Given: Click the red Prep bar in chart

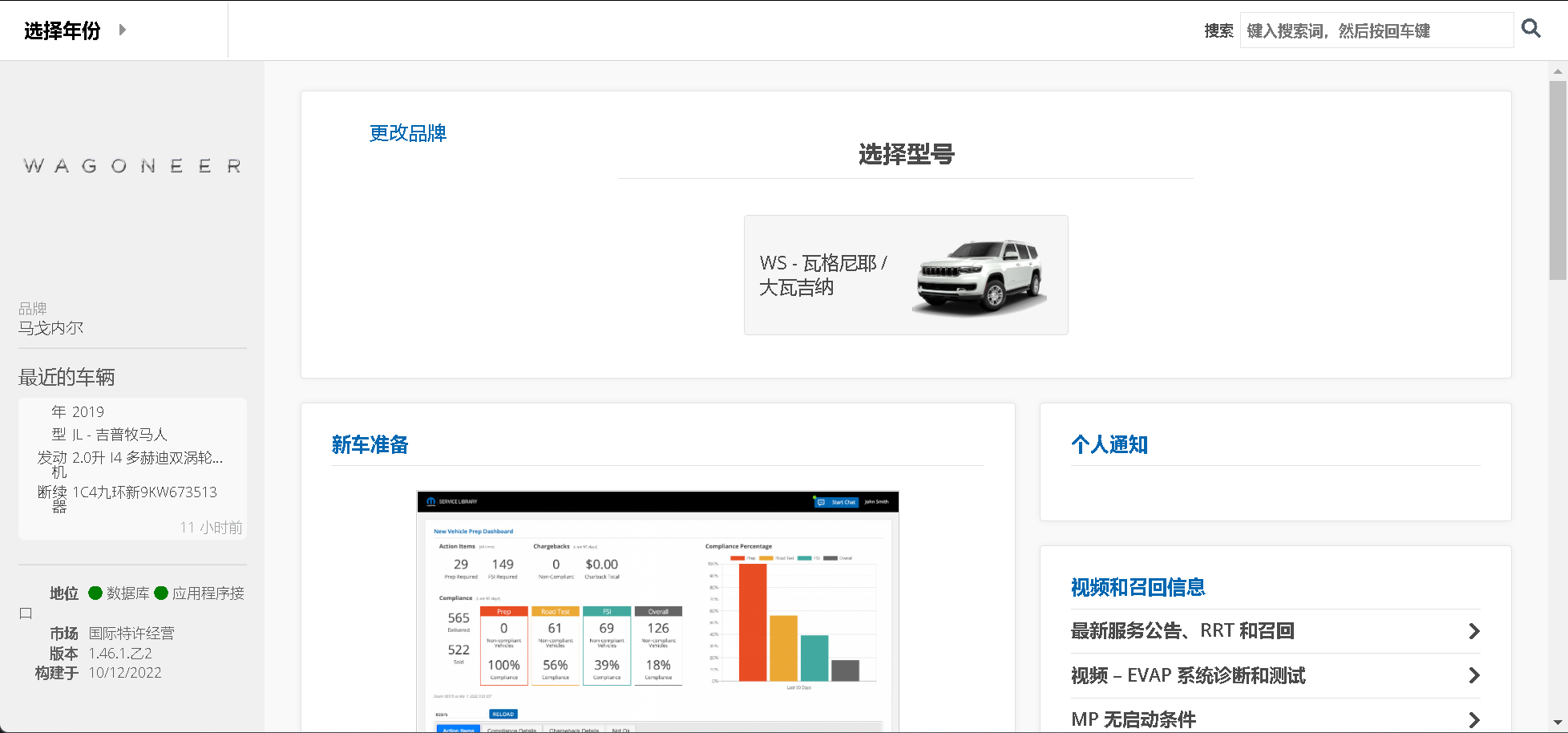Looking at the screenshot, I should pos(752,622).
